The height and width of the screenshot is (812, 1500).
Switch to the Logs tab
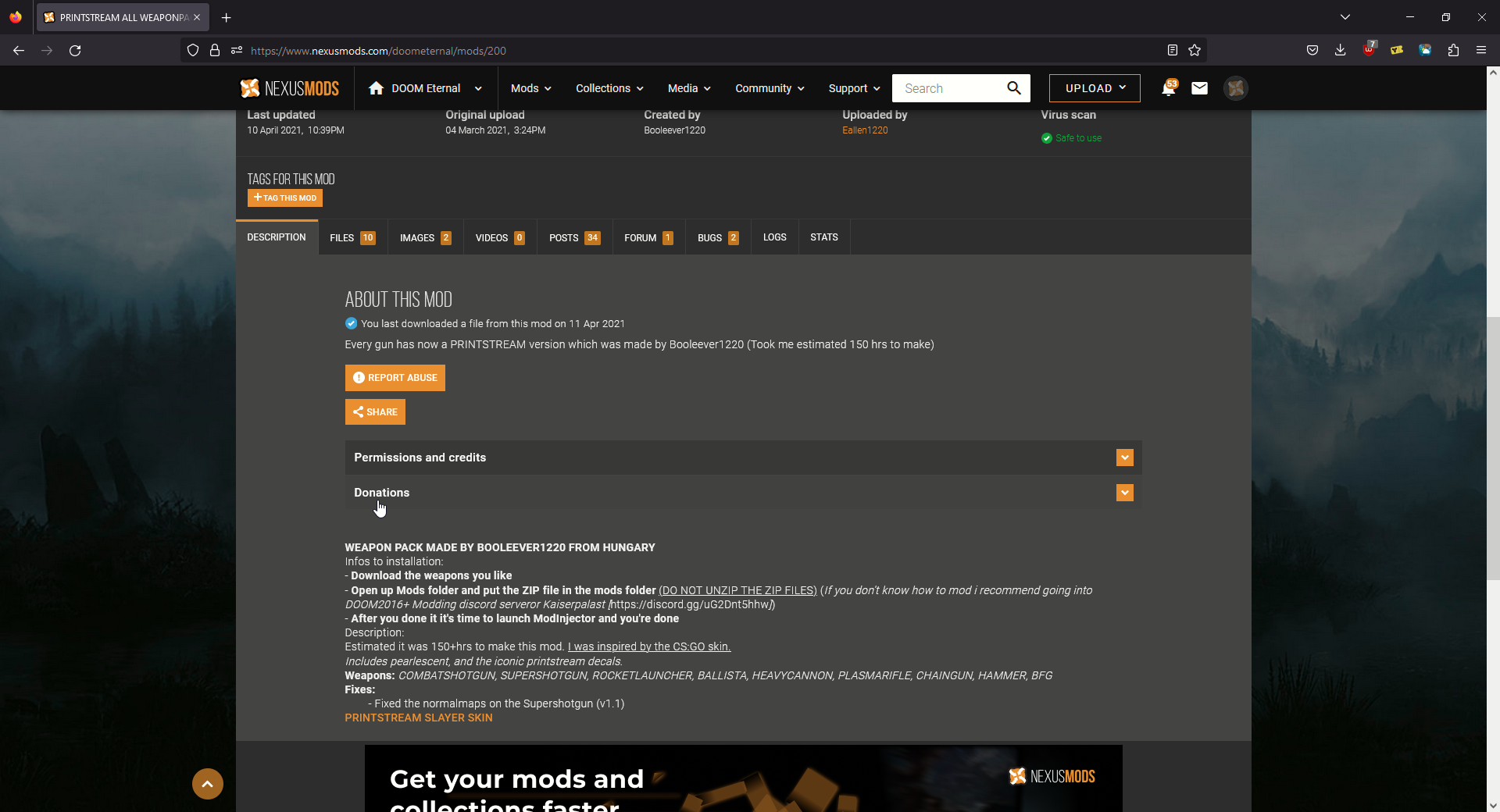pyautogui.click(x=775, y=237)
